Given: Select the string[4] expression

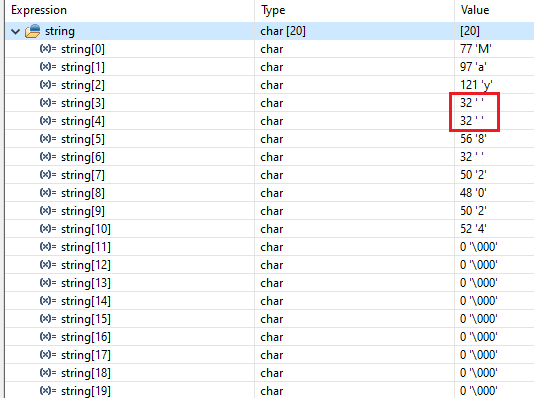Looking at the screenshot, I should tap(83, 121).
